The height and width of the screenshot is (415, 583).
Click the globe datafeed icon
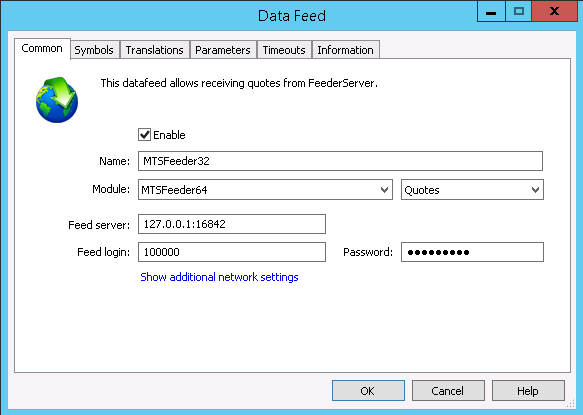point(57,100)
